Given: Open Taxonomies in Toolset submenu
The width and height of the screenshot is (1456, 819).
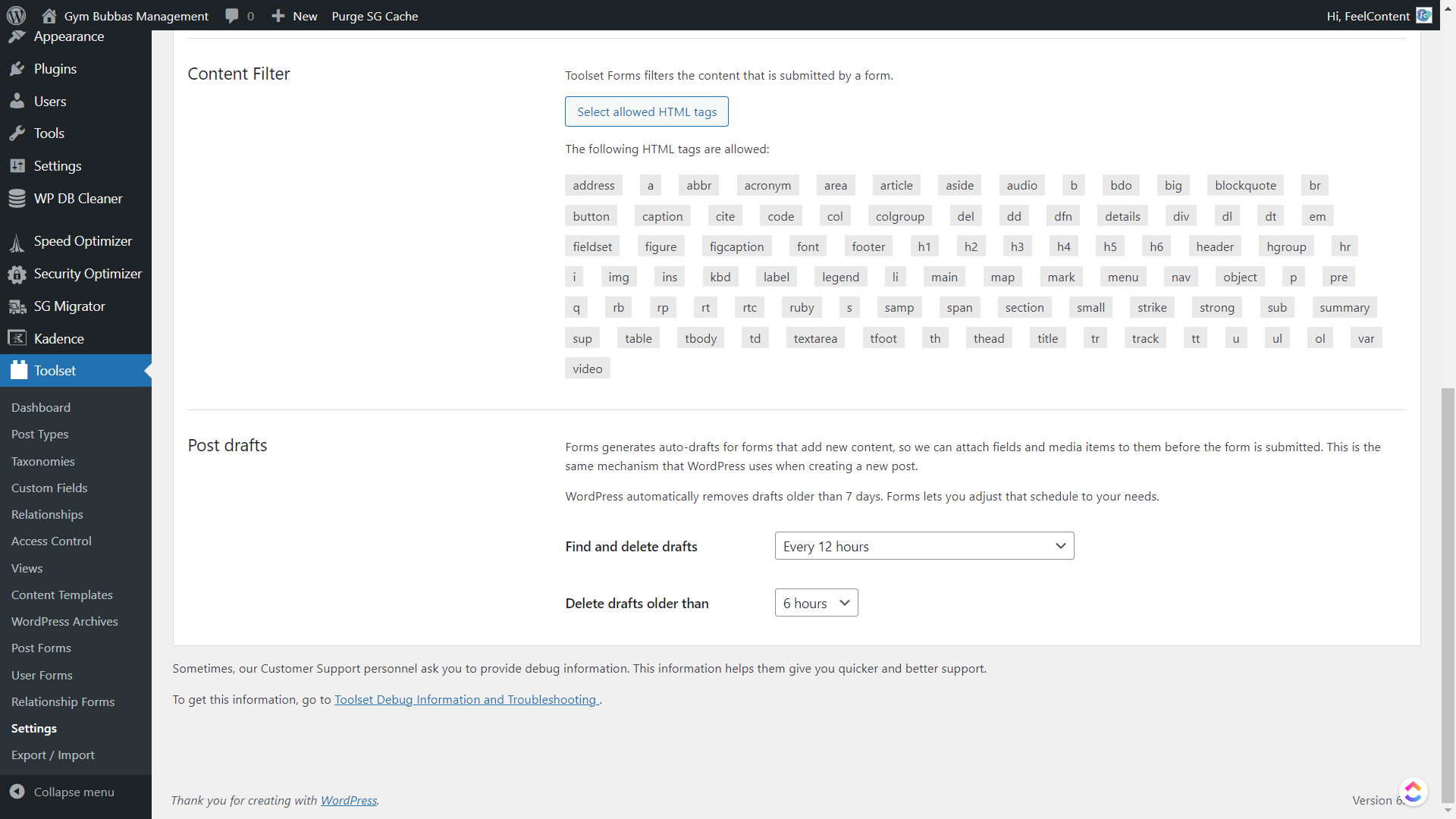Looking at the screenshot, I should (43, 461).
